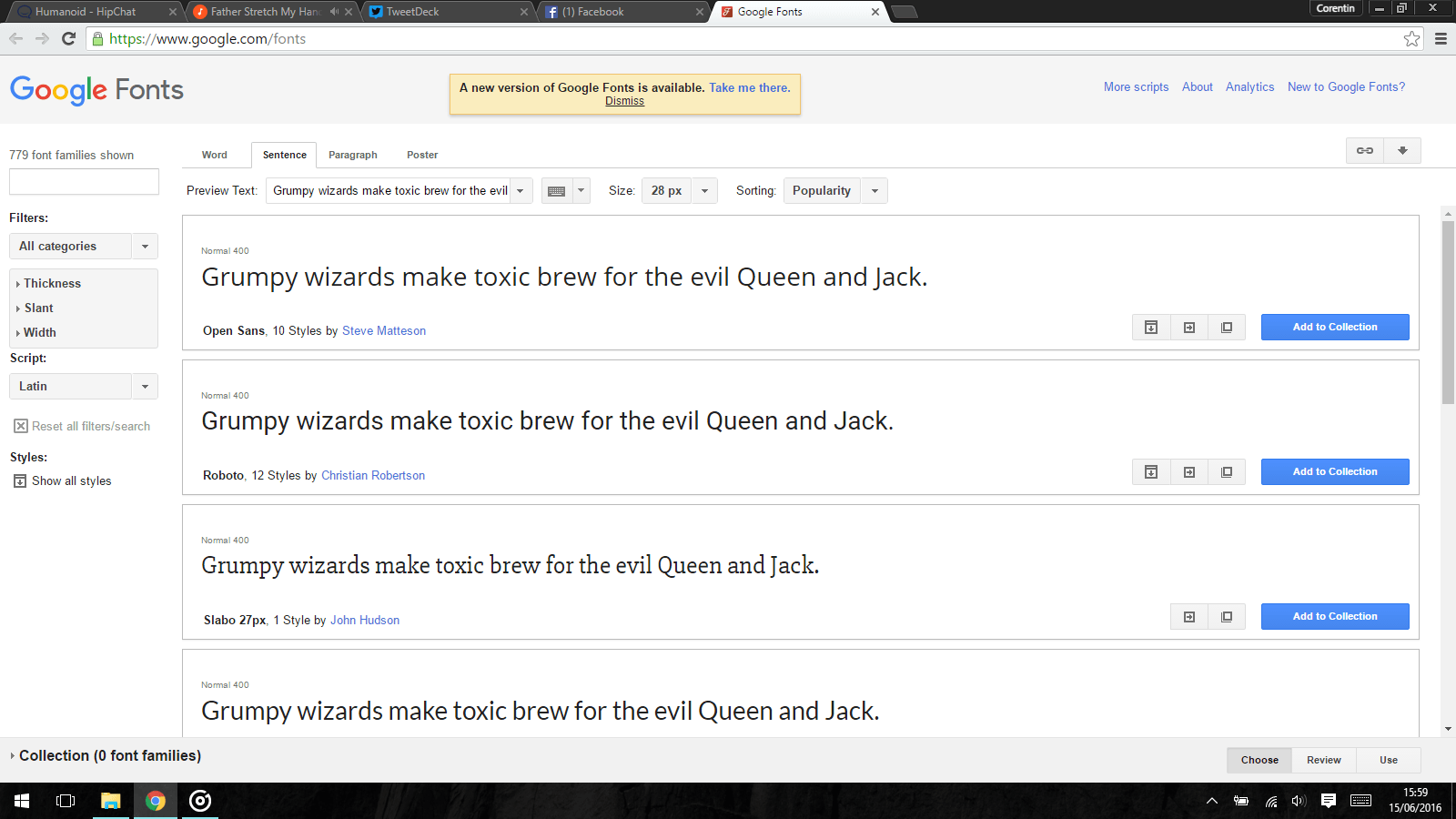Viewport: 1456px width, 819px height.
Task: Open File Explorer from taskbar
Action: point(111,801)
